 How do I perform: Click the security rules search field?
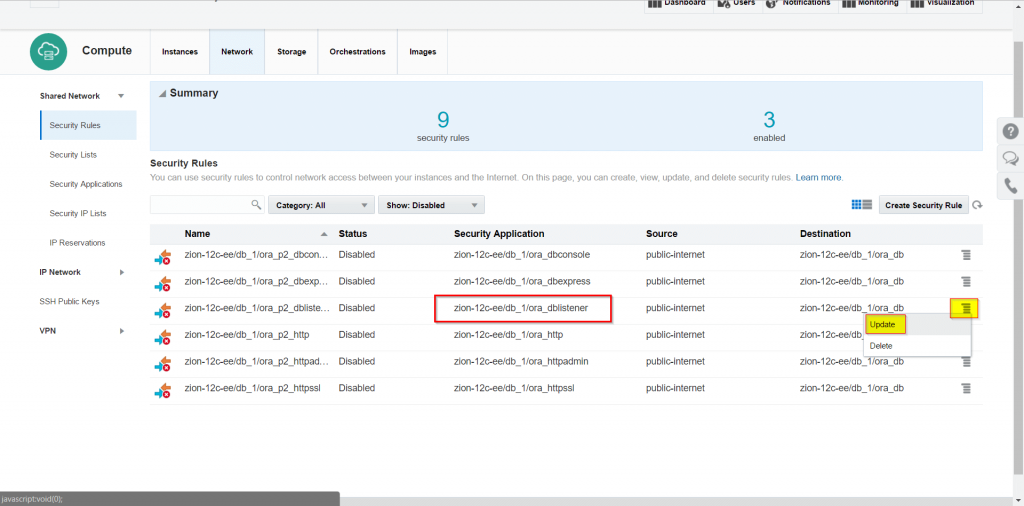pyautogui.click(x=199, y=205)
